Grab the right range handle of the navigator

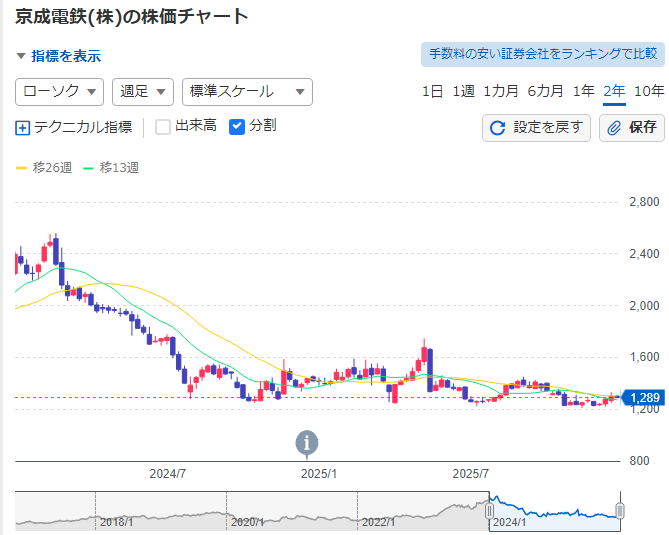pyautogui.click(x=620, y=510)
